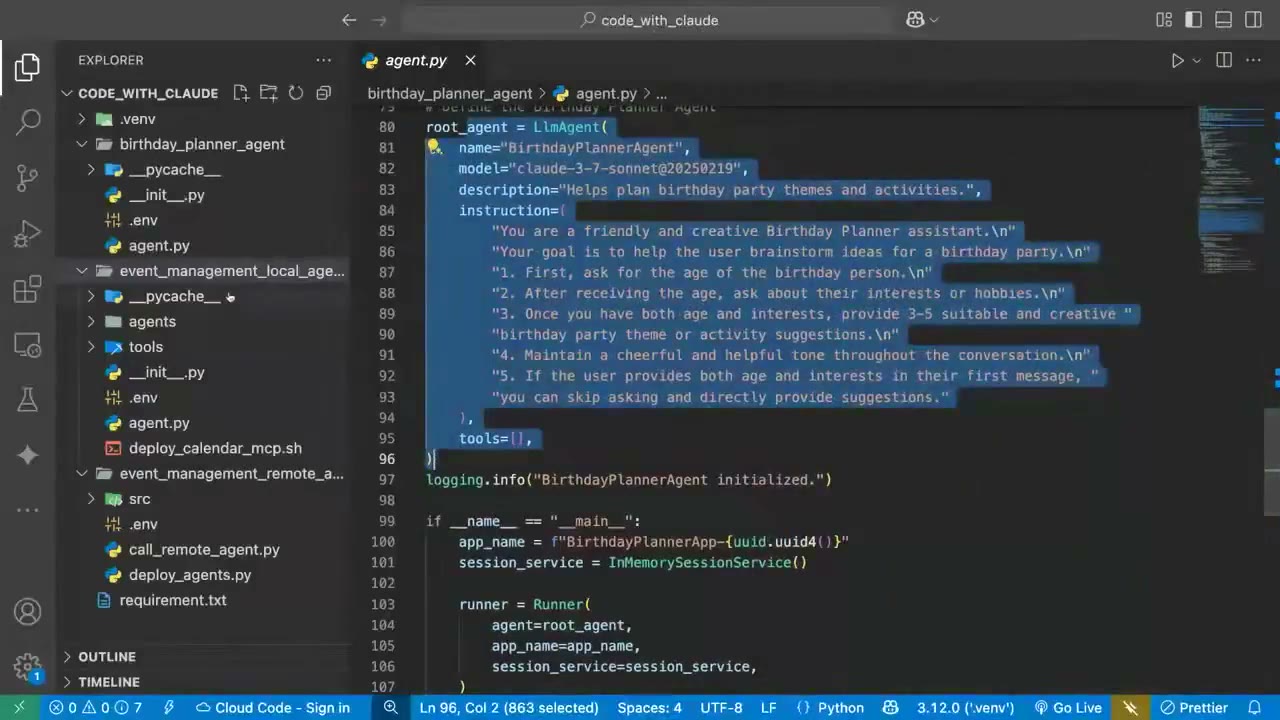Open the Remote Explorer view
The width and height of the screenshot is (1280, 720).
[27, 345]
